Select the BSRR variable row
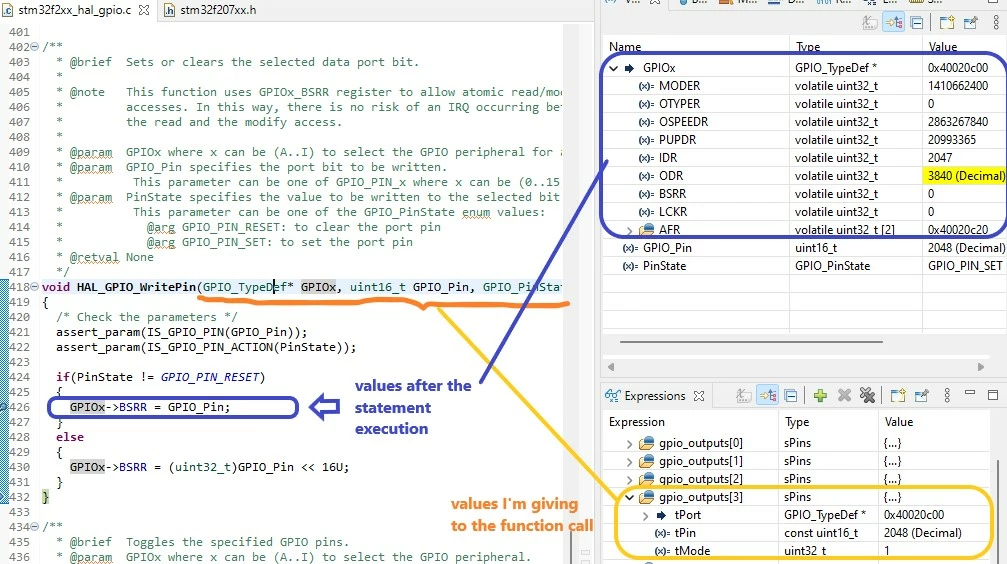Viewport: 1007px width, 564px height. pyautogui.click(x=805, y=194)
